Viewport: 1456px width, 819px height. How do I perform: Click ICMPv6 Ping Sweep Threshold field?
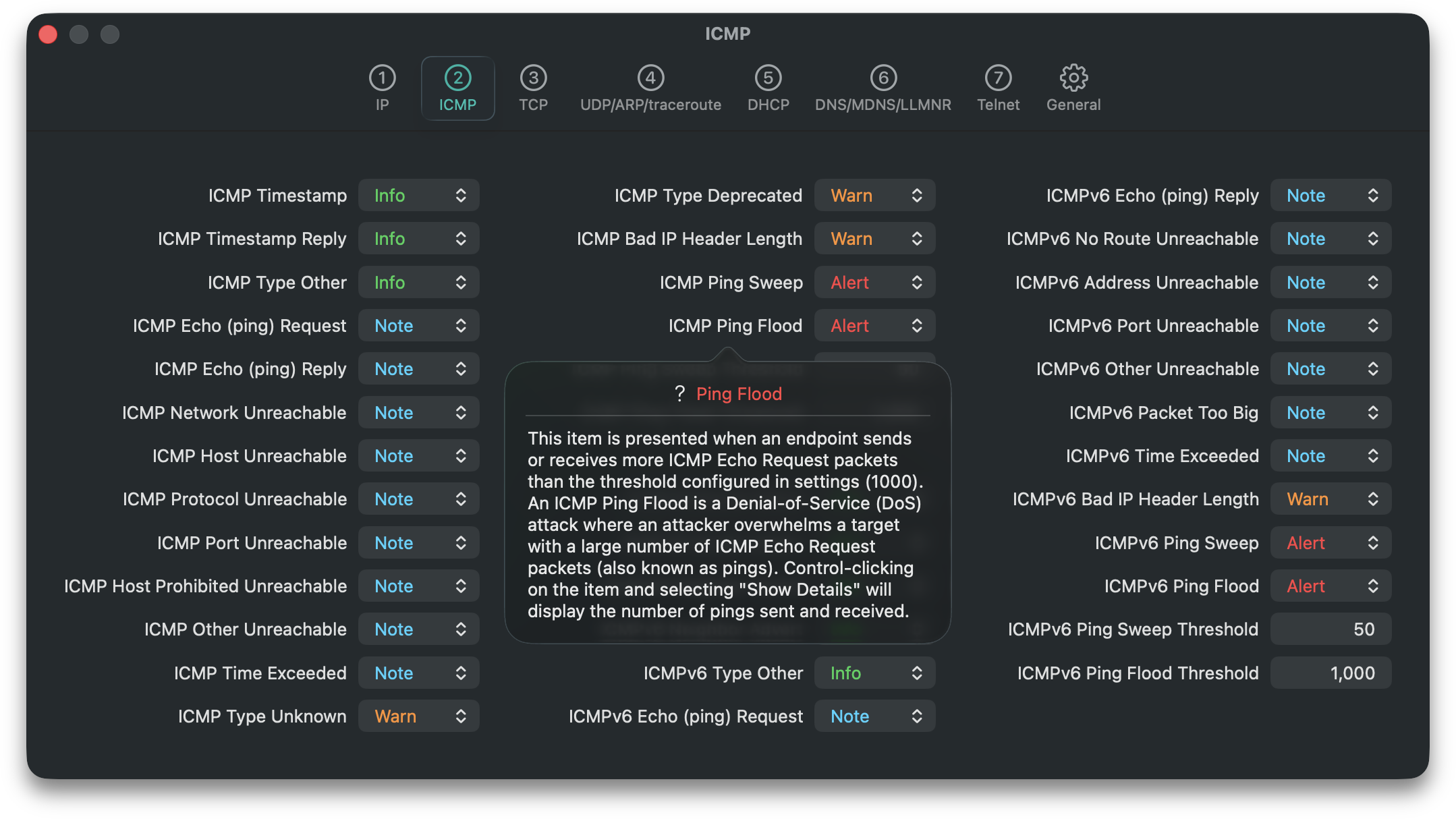(1331, 629)
